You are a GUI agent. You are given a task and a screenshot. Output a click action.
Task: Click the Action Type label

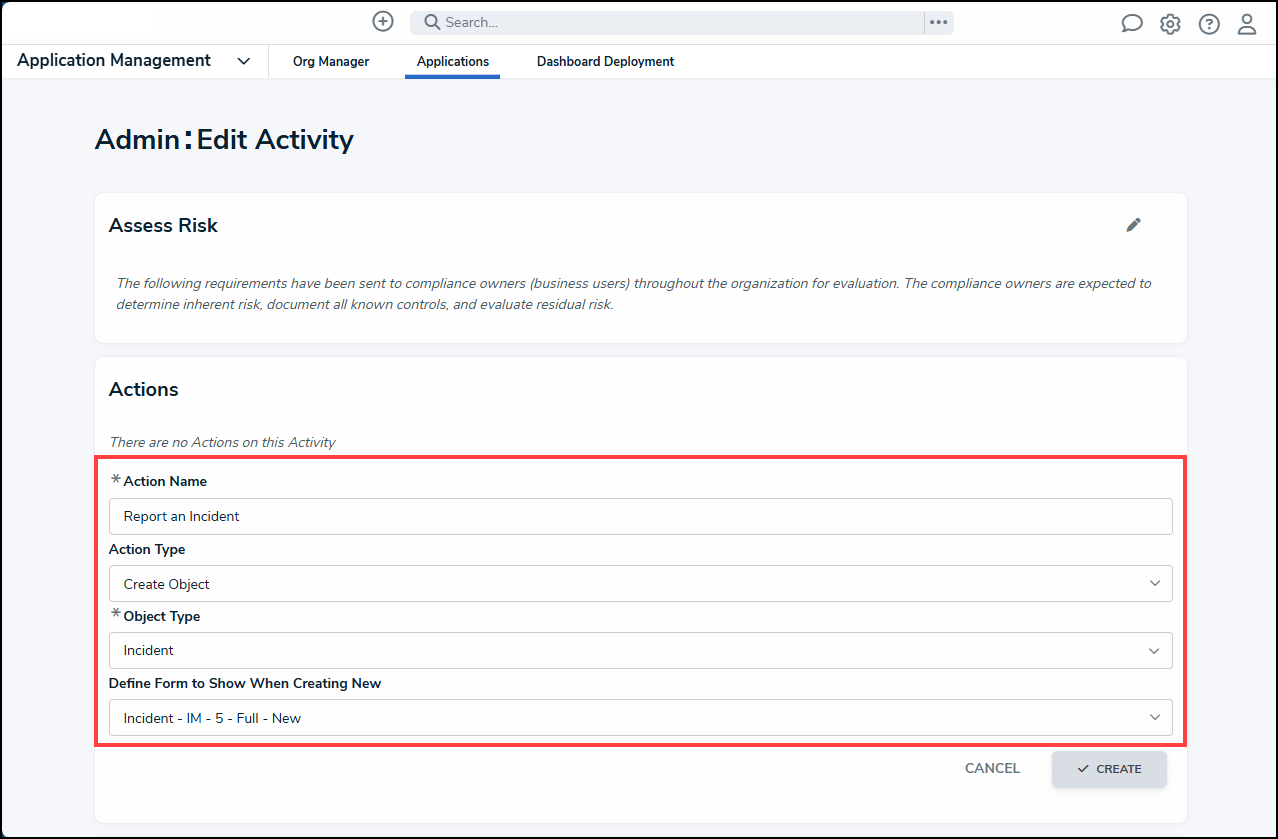point(147,549)
